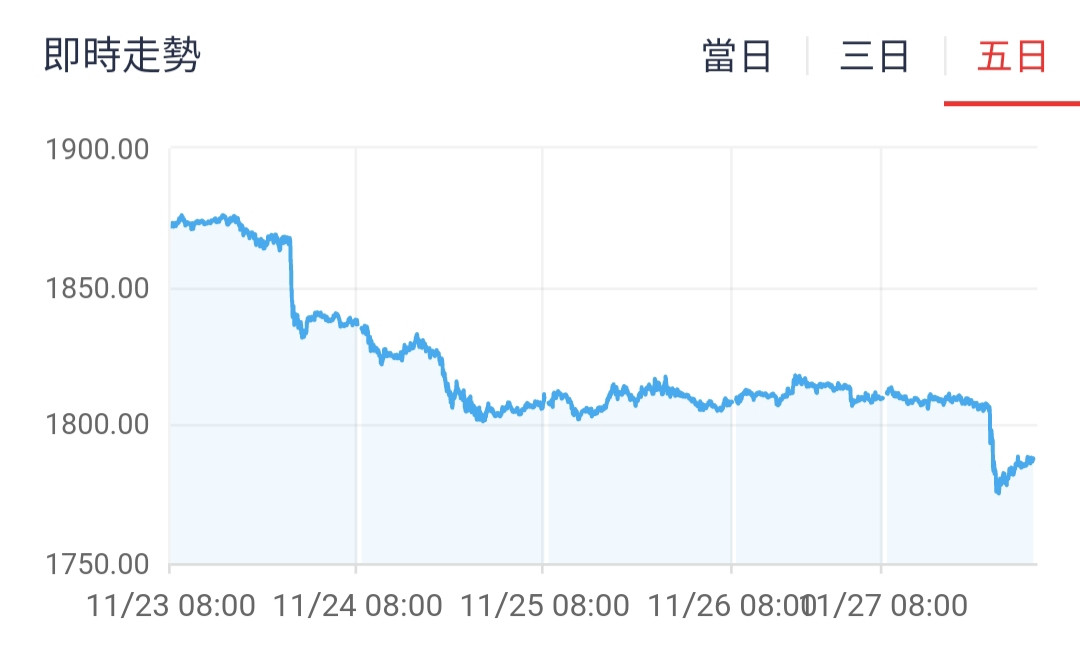Image resolution: width=1080 pixels, height=671 pixels.
Task: Click the x-axis tick above 11/27 08:00
Action: (881, 569)
